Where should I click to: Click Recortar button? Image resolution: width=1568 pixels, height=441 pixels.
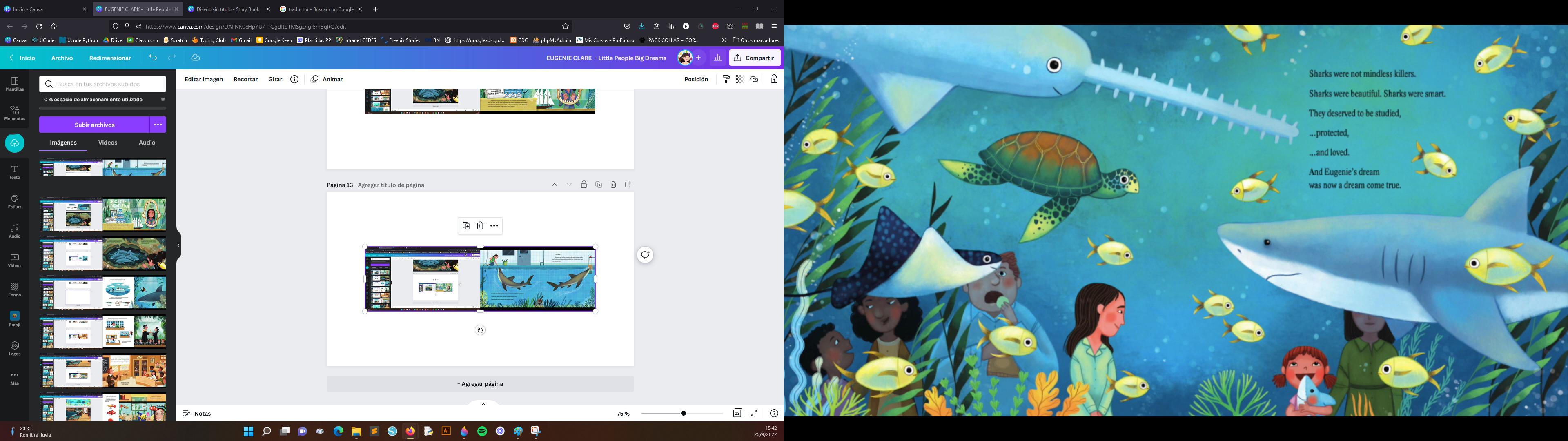[246, 79]
